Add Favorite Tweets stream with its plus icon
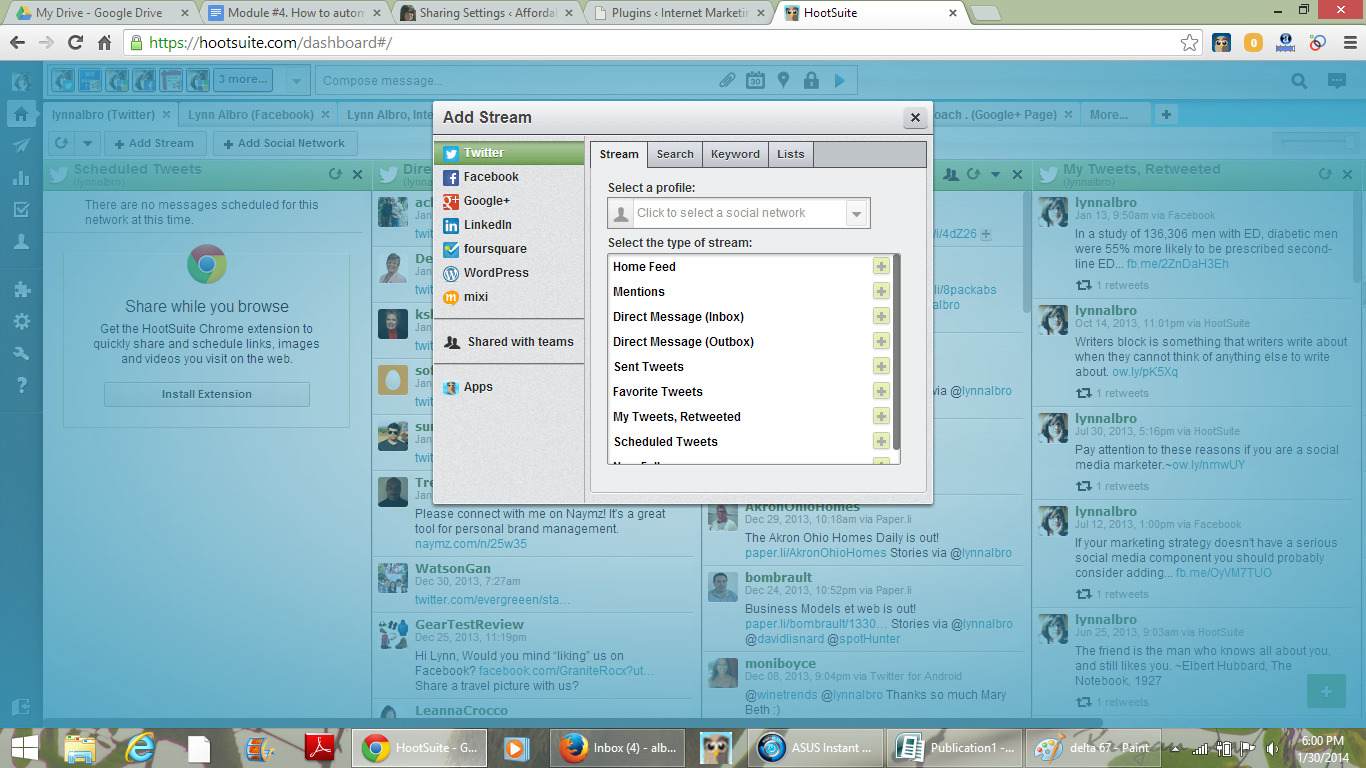1366x768 pixels. tap(881, 391)
